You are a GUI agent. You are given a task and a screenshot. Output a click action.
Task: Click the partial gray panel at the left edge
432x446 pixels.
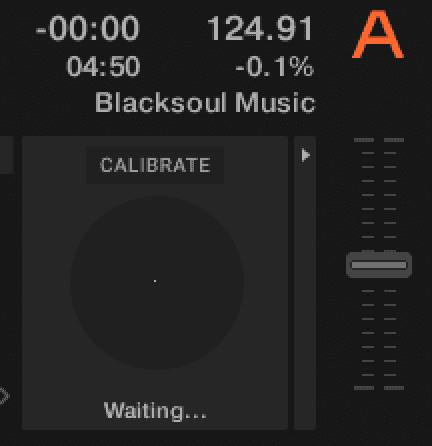pos(6,155)
